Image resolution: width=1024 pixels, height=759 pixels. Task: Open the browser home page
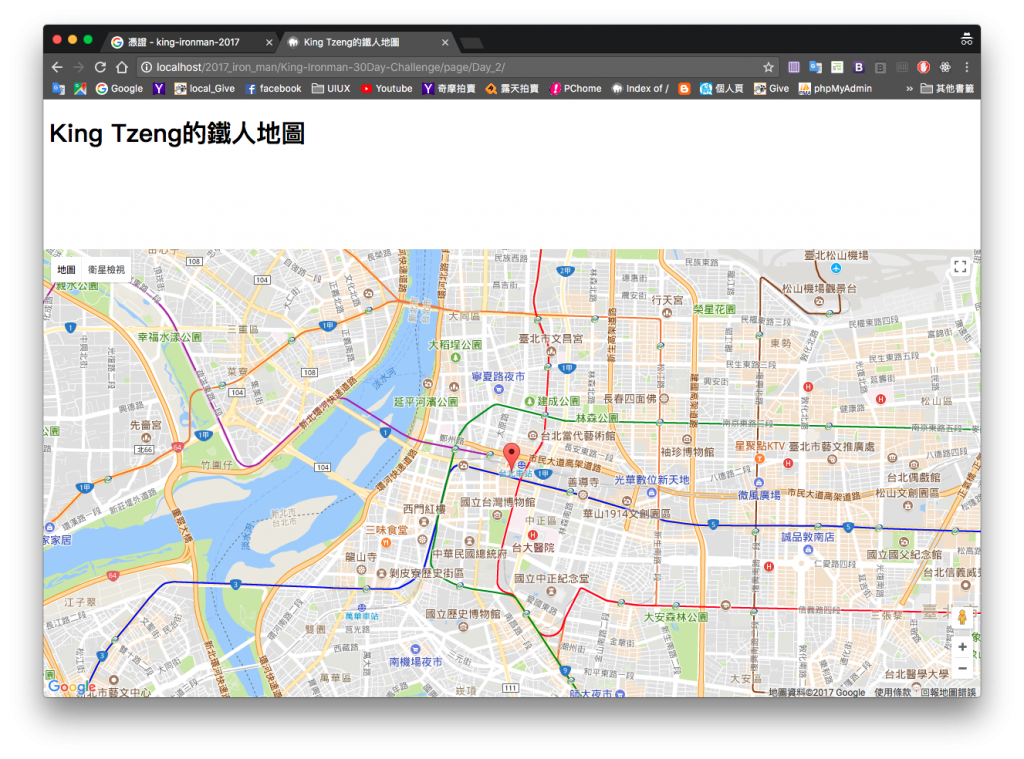click(121, 67)
